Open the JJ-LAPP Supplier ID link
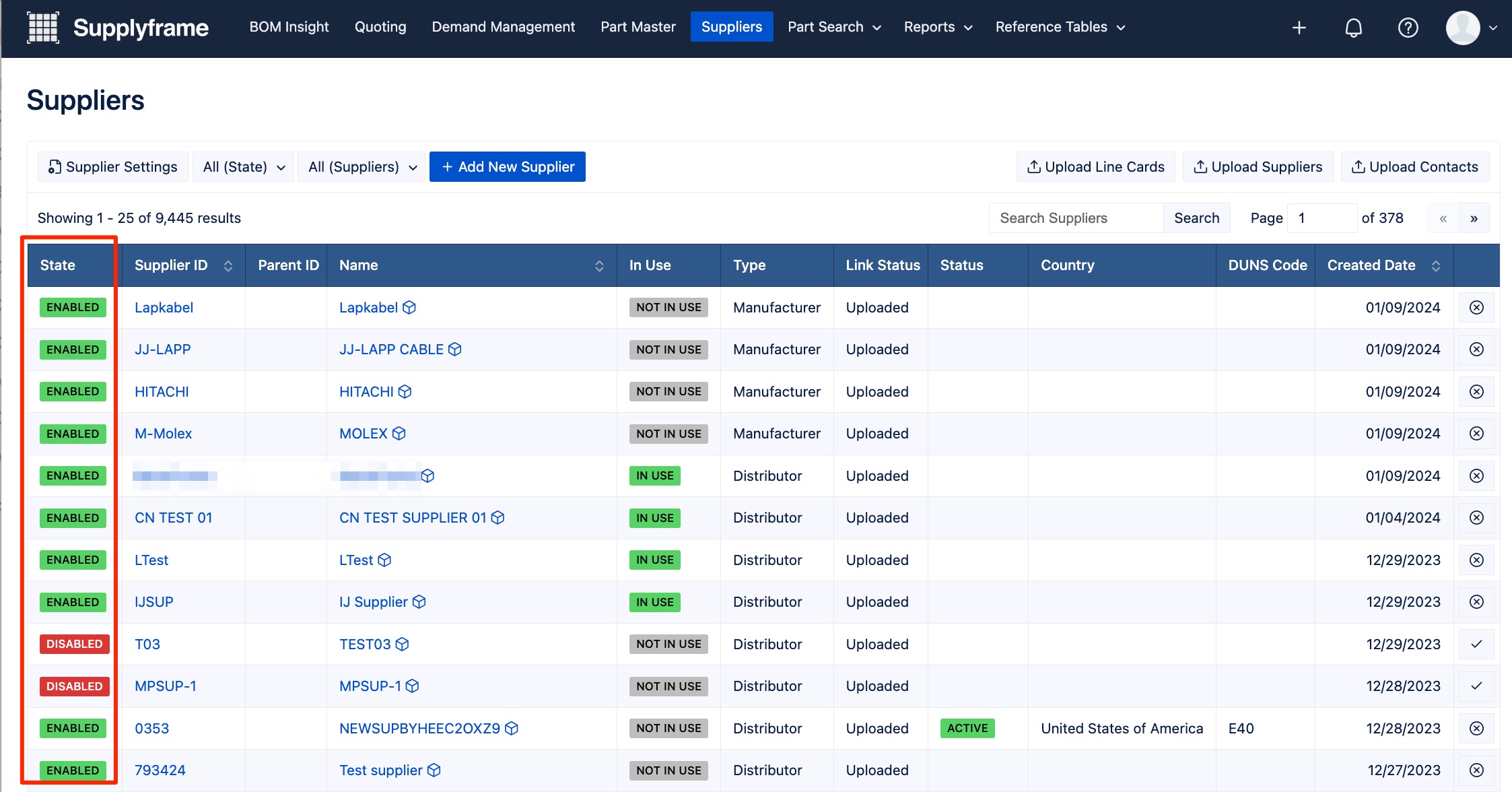 (x=162, y=350)
